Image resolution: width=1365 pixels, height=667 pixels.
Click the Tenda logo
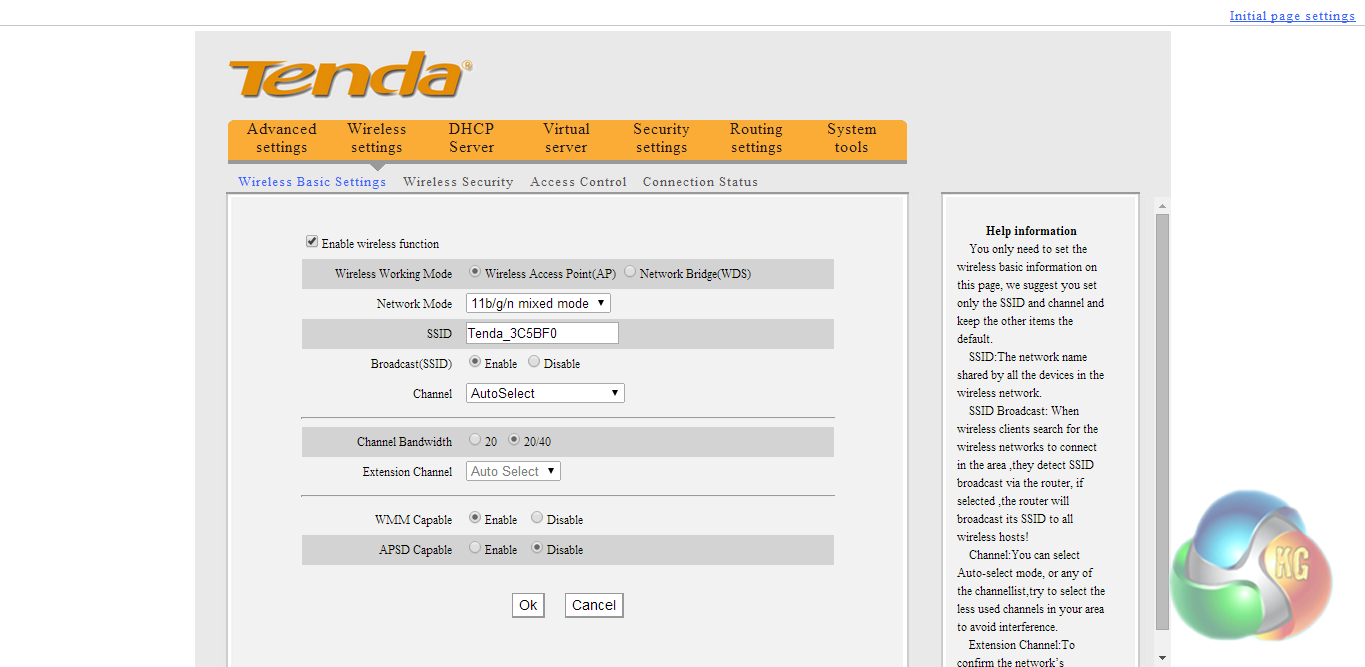tap(350, 75)
